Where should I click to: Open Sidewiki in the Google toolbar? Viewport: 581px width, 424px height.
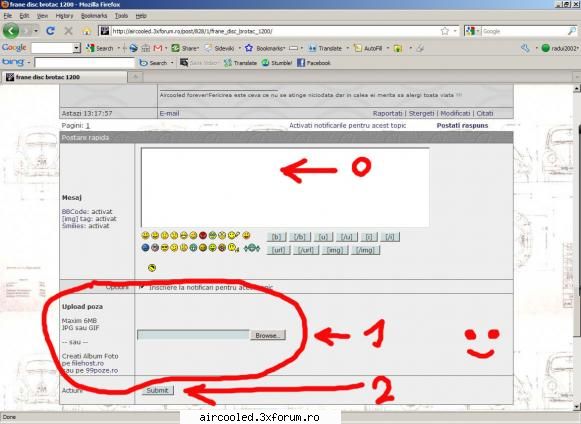219,48
